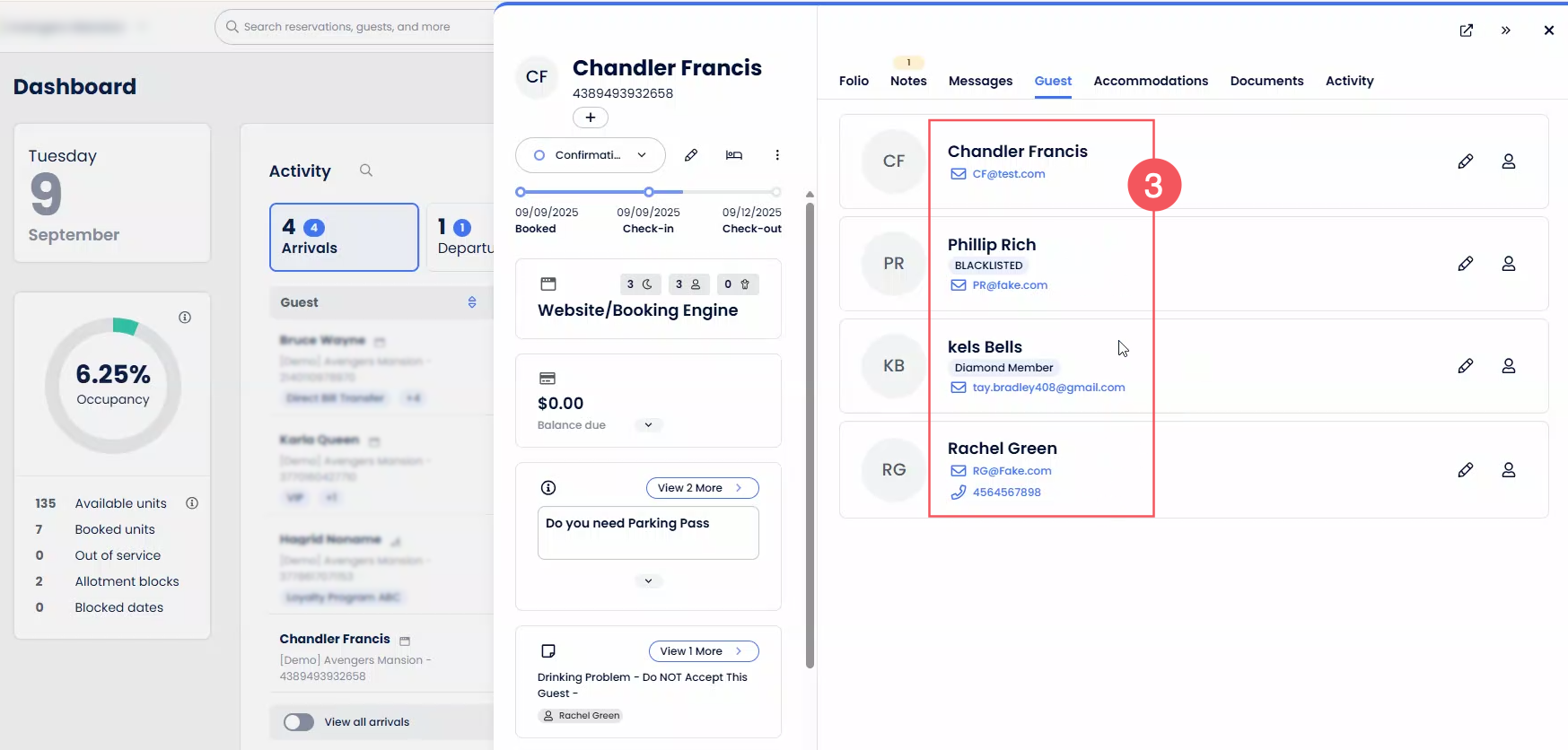Click the edit pencil beside status dropdown
Image resolution: width=1568 pixels, height=750 pixels.
click(x=691, y=155)
